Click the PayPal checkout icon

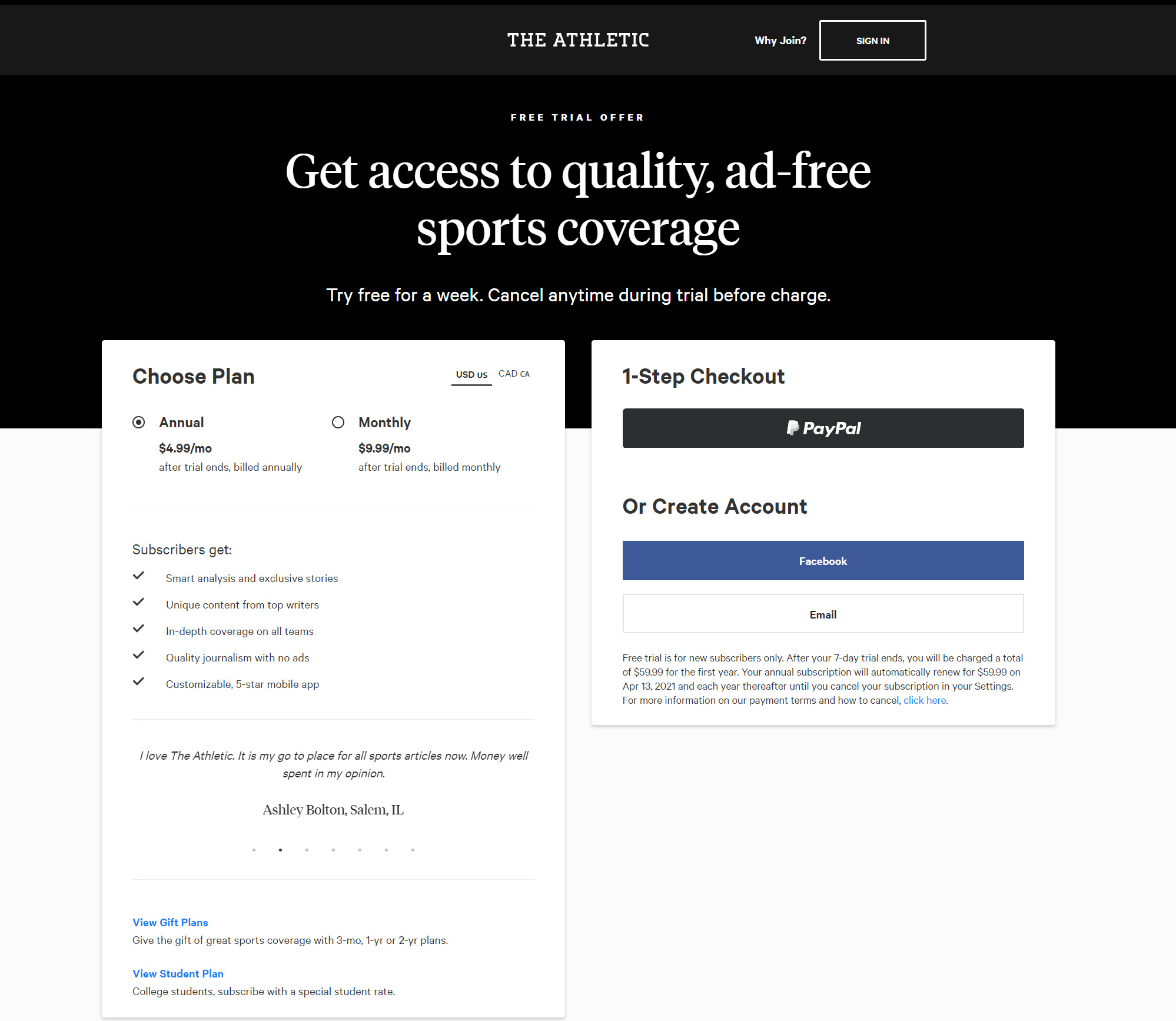click(822, 427)
